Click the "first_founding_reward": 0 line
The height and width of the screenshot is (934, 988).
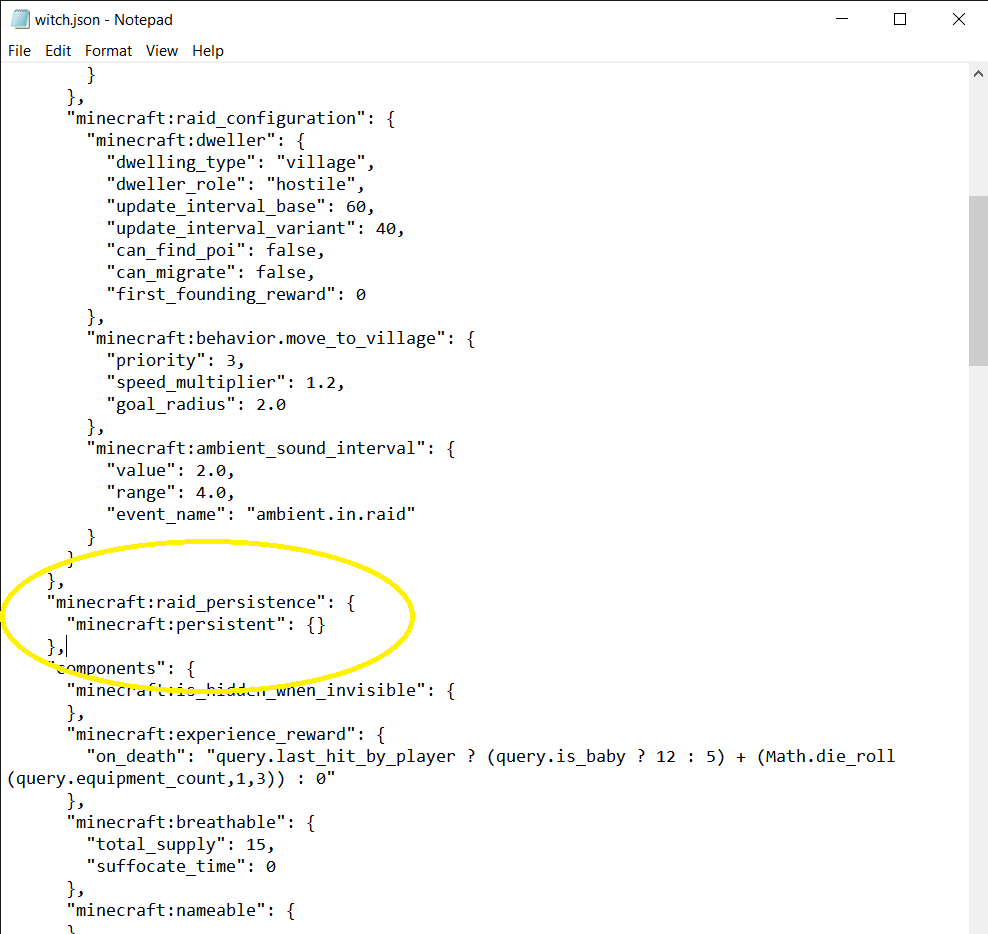tap(236, 294)
